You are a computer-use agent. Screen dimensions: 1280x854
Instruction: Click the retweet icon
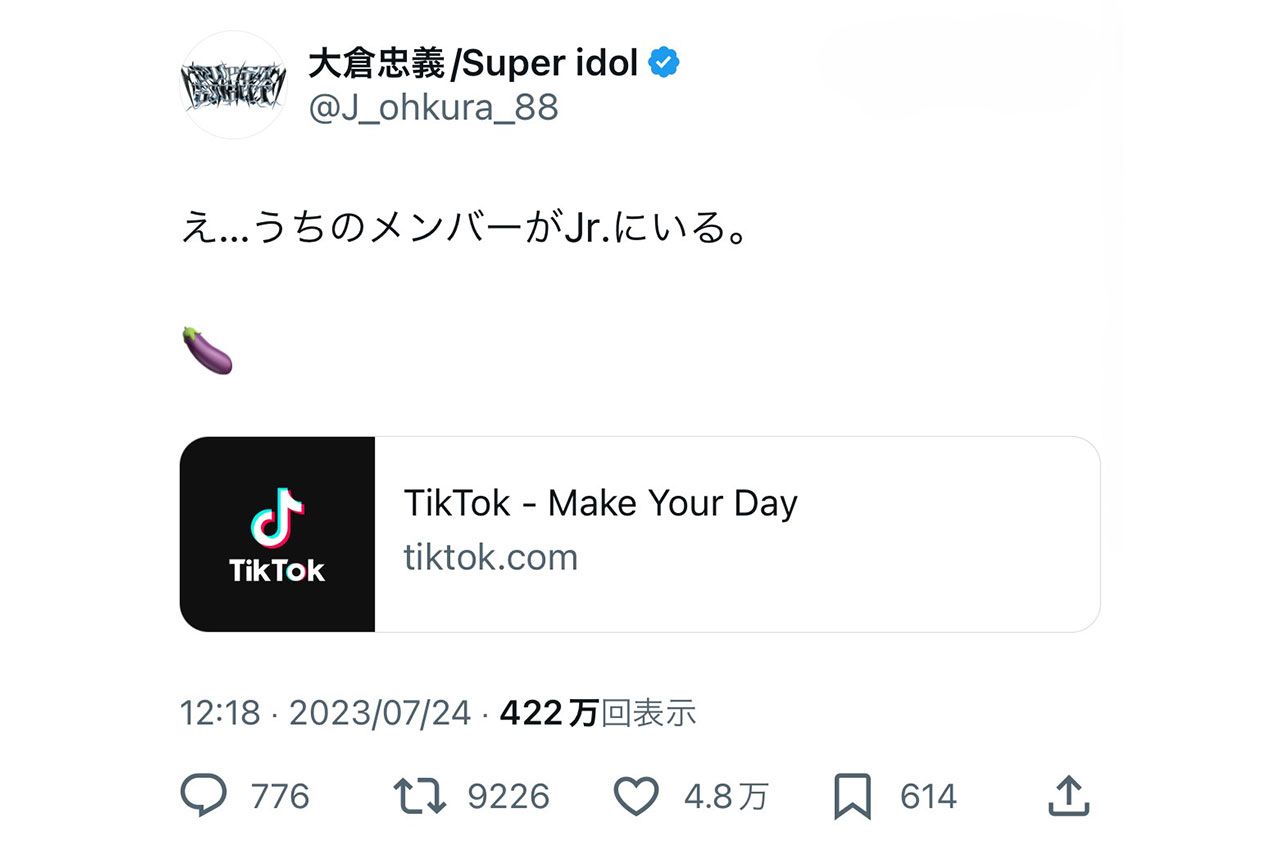point(423,795)
